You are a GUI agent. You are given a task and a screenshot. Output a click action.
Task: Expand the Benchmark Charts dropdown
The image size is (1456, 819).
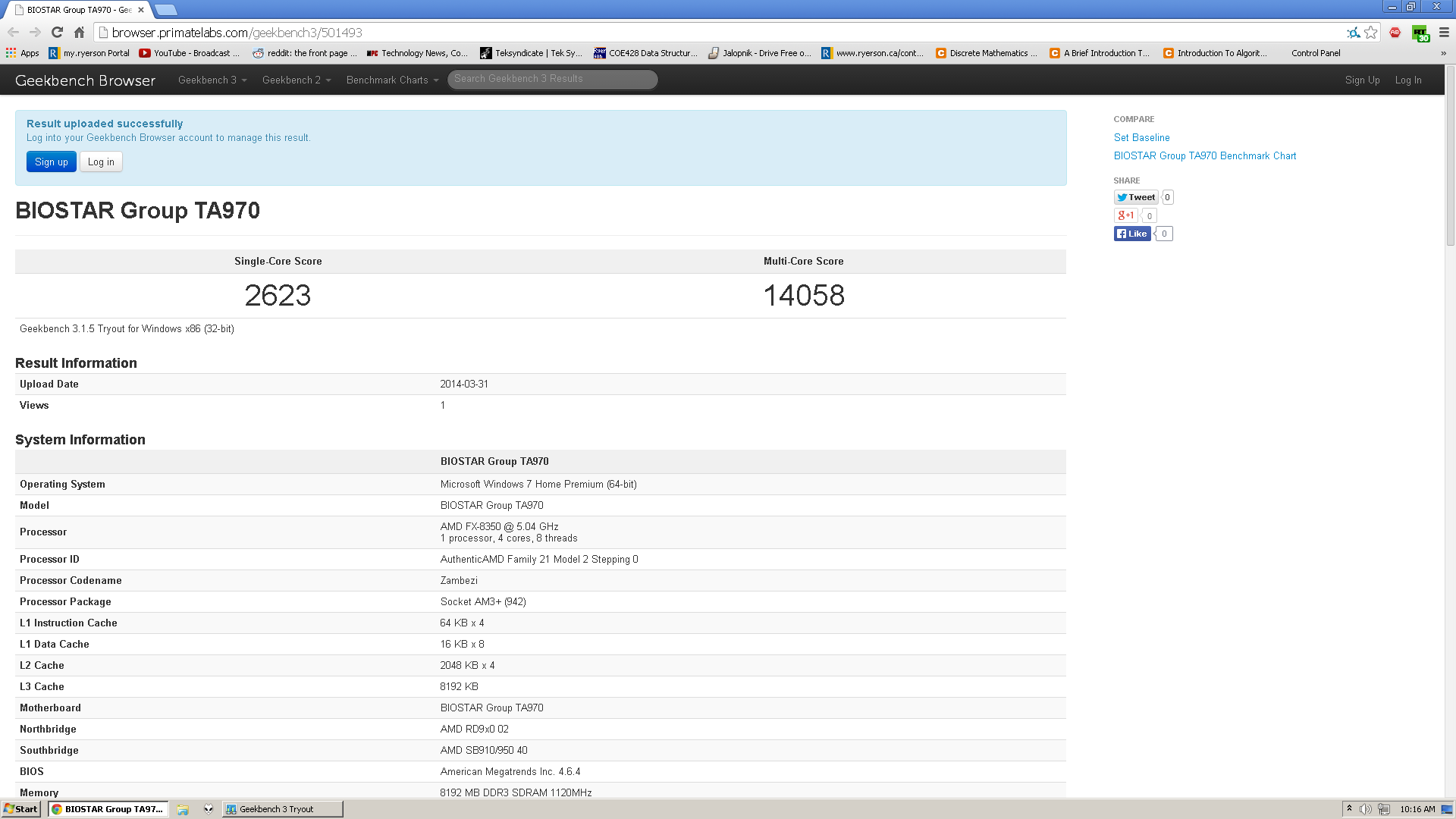[392, 80]
